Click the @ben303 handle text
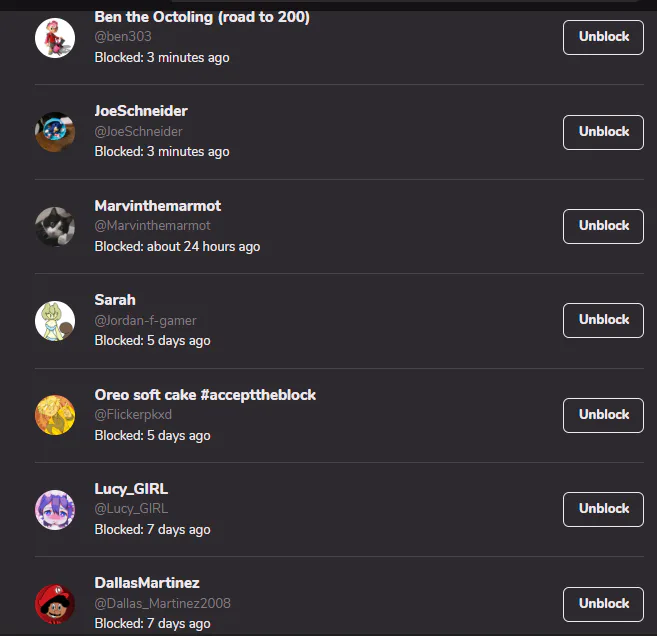The image size is (657, 636). coord(123,37)
